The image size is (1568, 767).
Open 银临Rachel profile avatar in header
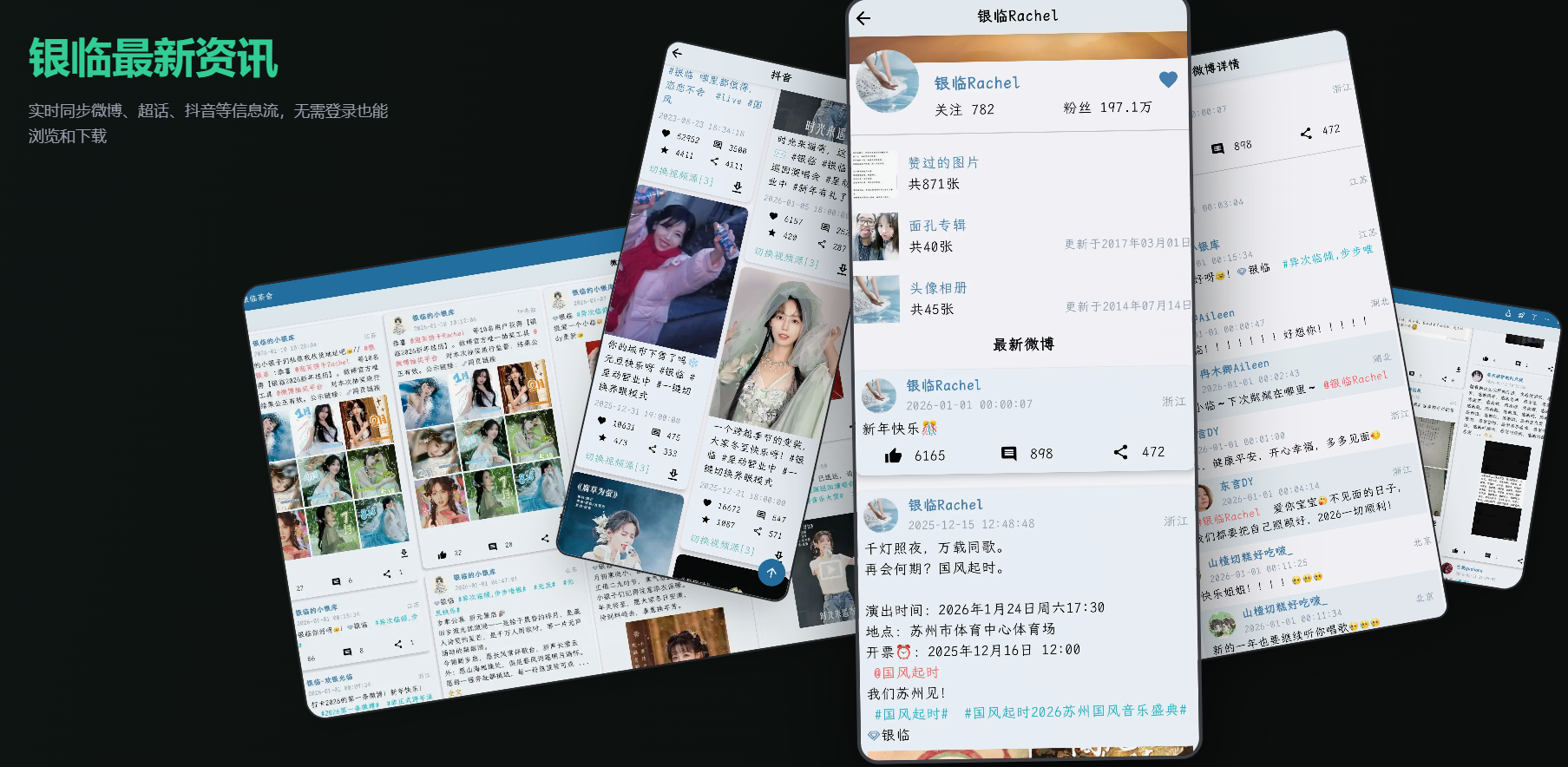pyautogui.click(x=887, y=82)
